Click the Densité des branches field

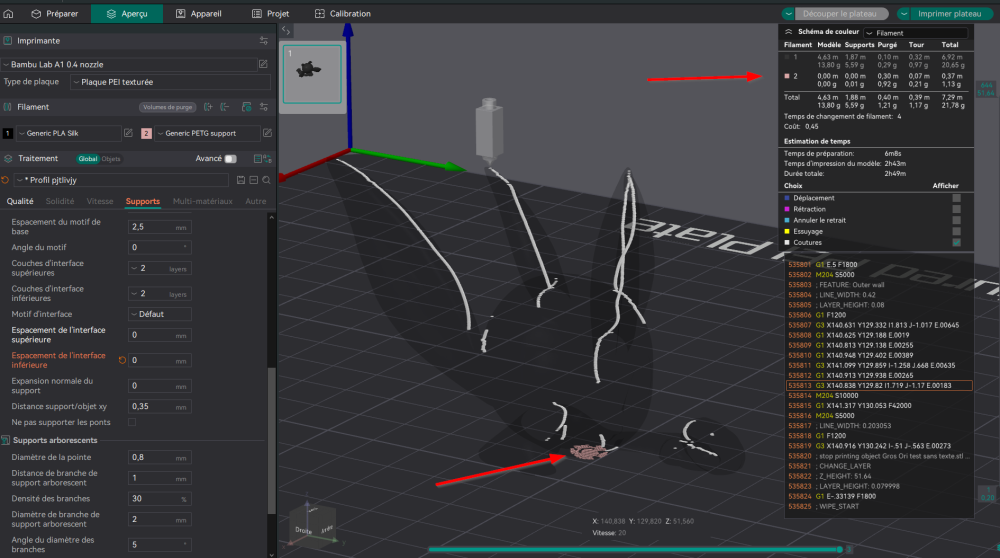coord(159,499)
